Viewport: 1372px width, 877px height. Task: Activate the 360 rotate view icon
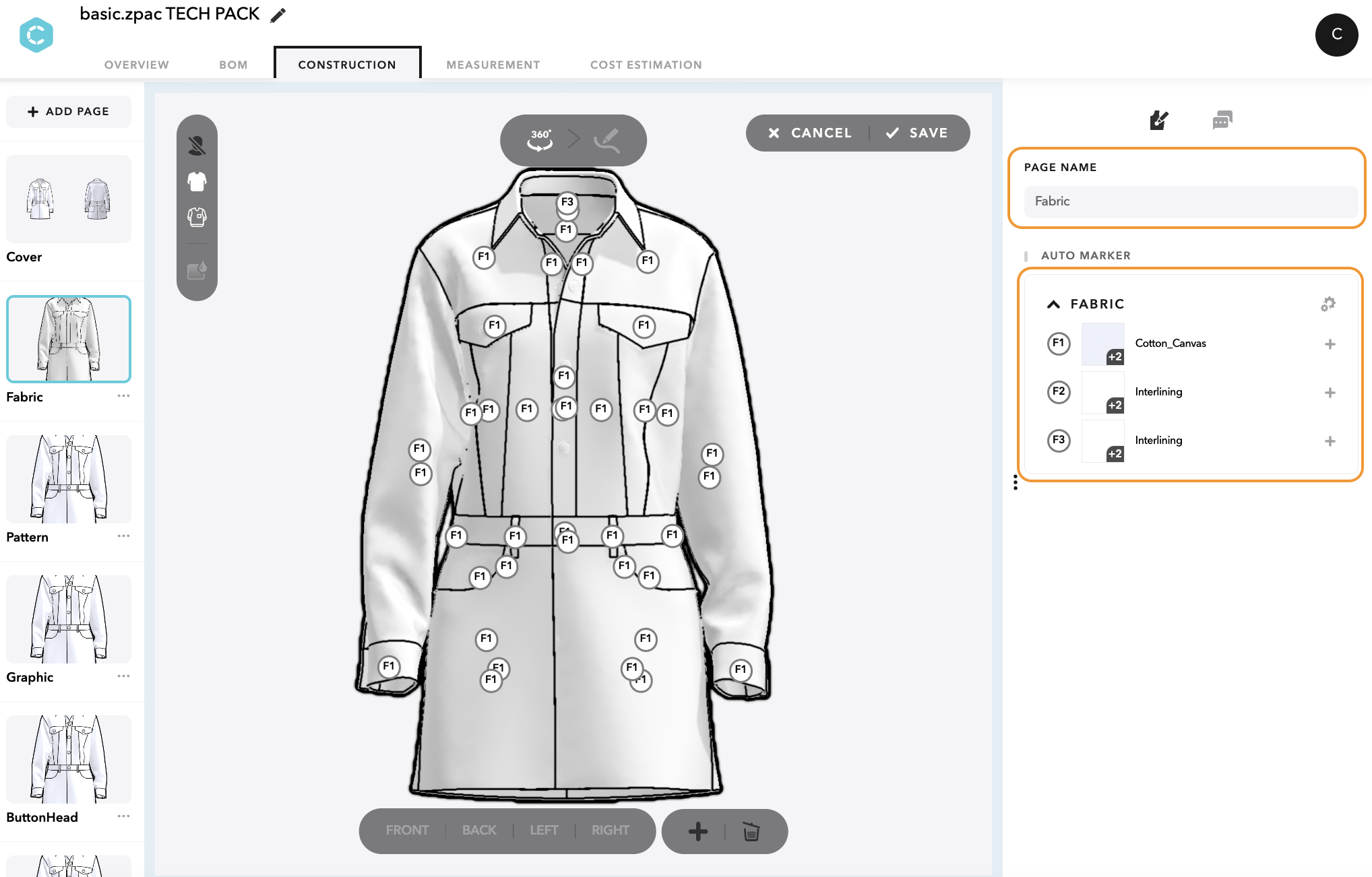point(540,139)
